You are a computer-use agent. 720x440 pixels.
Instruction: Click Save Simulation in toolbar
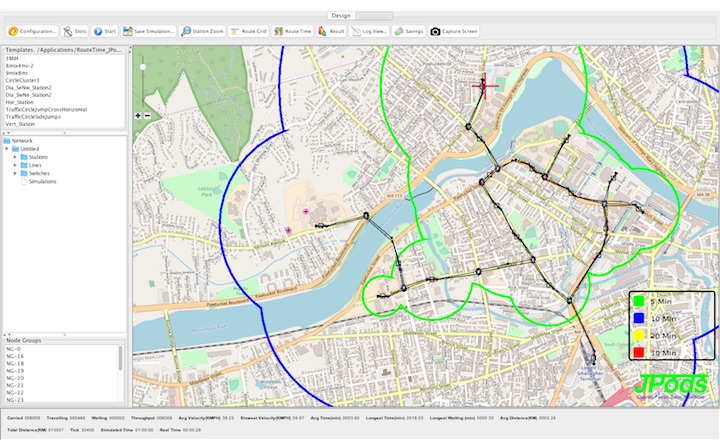pos(149,31)
